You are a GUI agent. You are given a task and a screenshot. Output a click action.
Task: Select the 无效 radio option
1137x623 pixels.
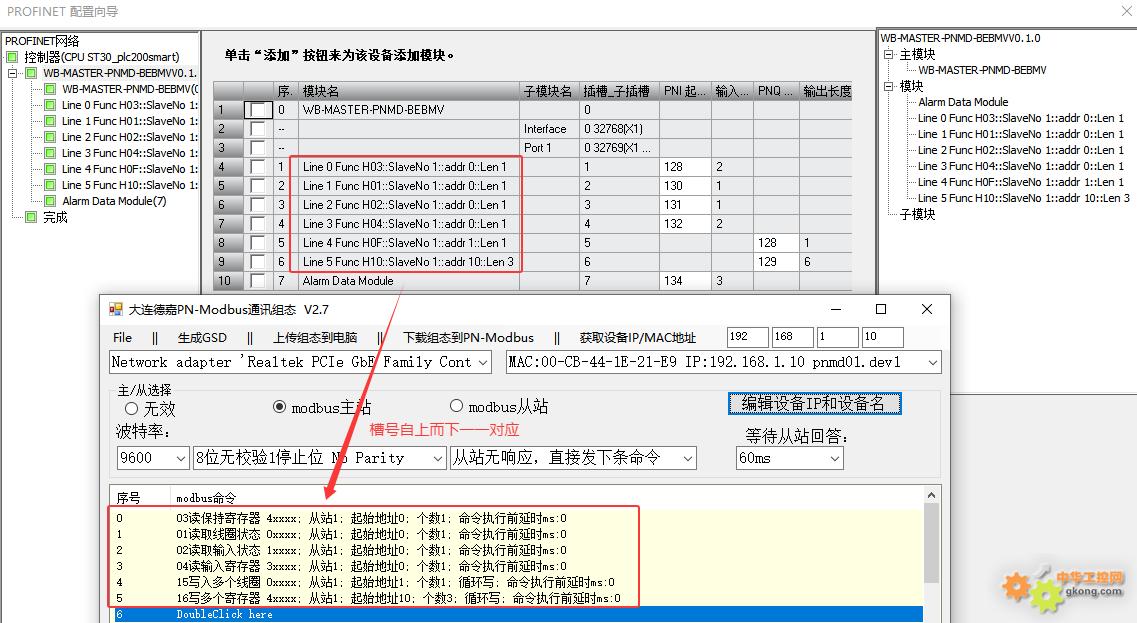pos(131,408)
